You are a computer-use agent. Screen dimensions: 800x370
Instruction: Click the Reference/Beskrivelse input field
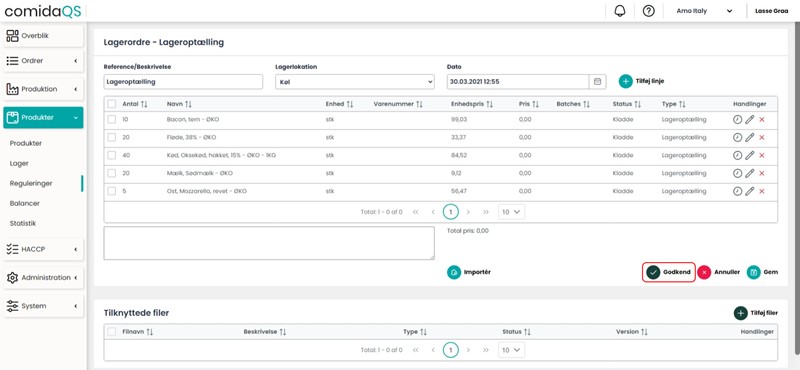coord(183,82)
